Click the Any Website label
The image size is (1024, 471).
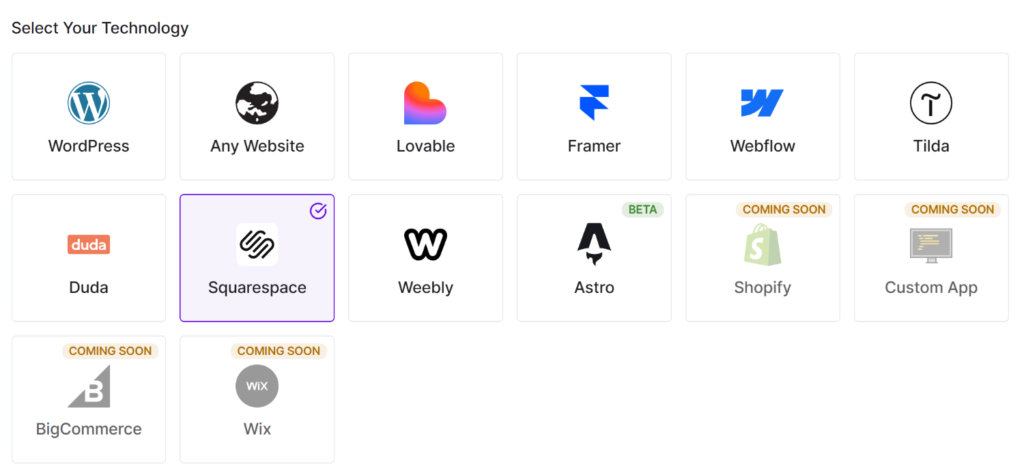click(257, 146)
